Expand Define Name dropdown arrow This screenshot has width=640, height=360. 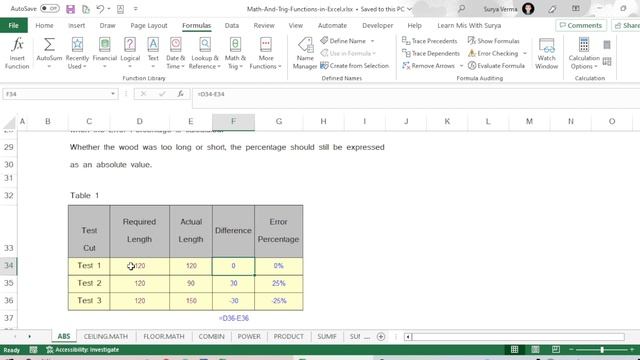[x=372, y=41]
